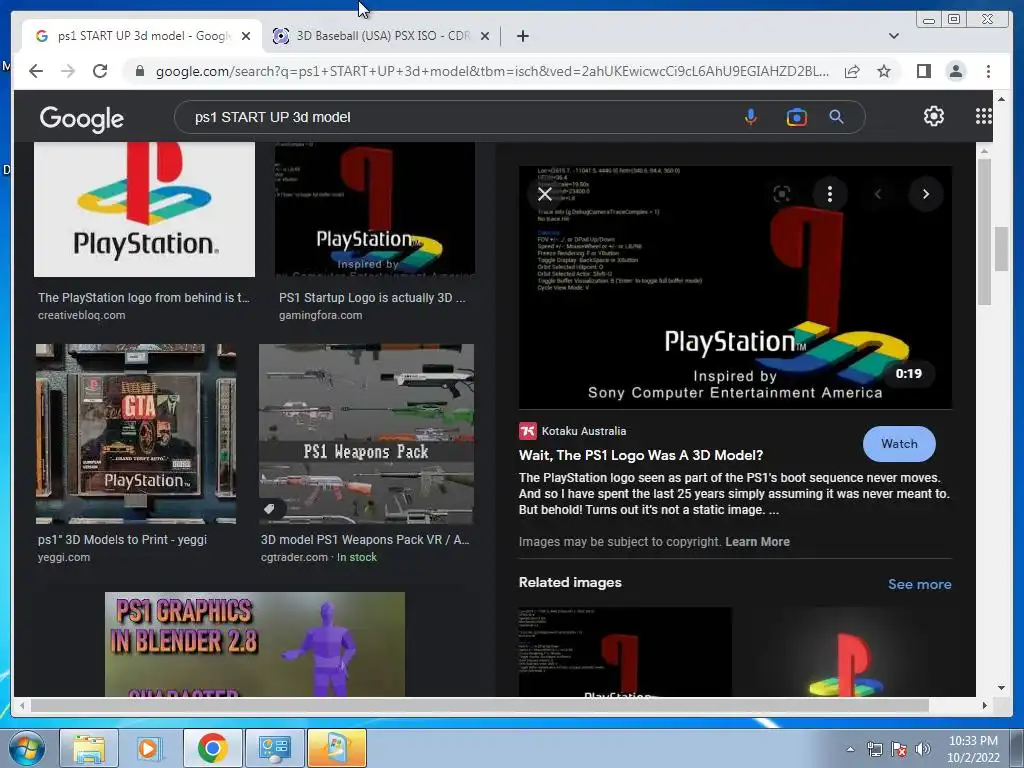Image resolution: width=1024 pixels, height=768 pixels.
Task: Click the 'ps1" 3D Models to Print - yeggi' caption
Action: coord(122,539)
